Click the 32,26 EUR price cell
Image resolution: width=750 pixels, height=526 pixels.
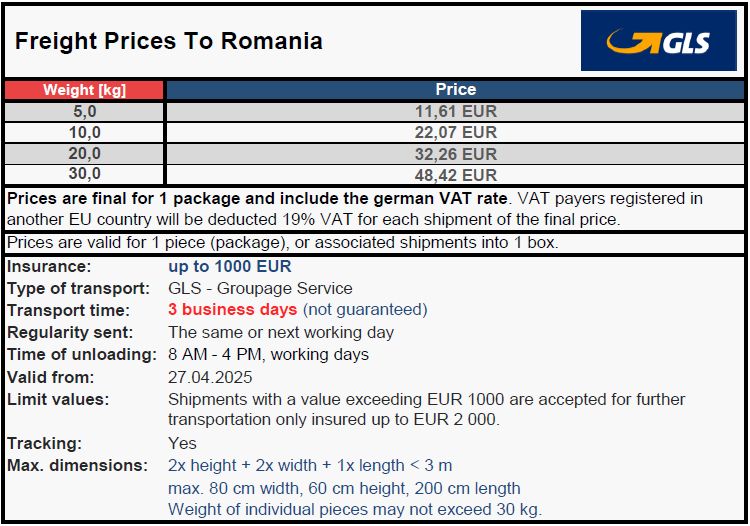455,154
